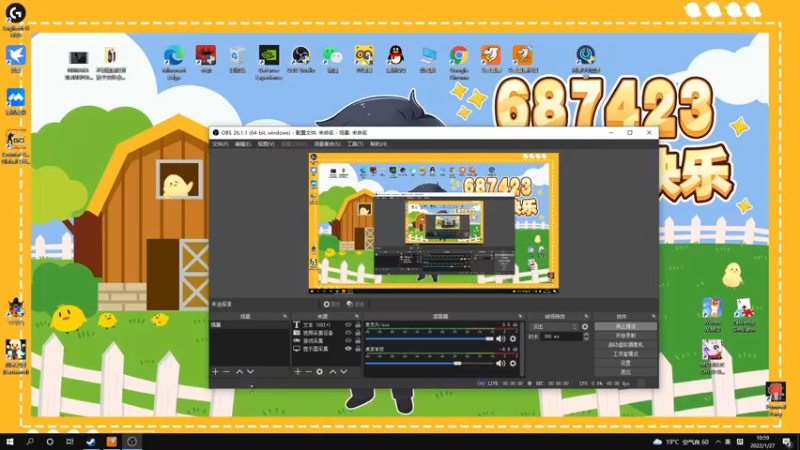The height and width of the screenshot is (450, 800).
Task: Toggle visibility eye for 显示器采集 source
Action: 348,349
